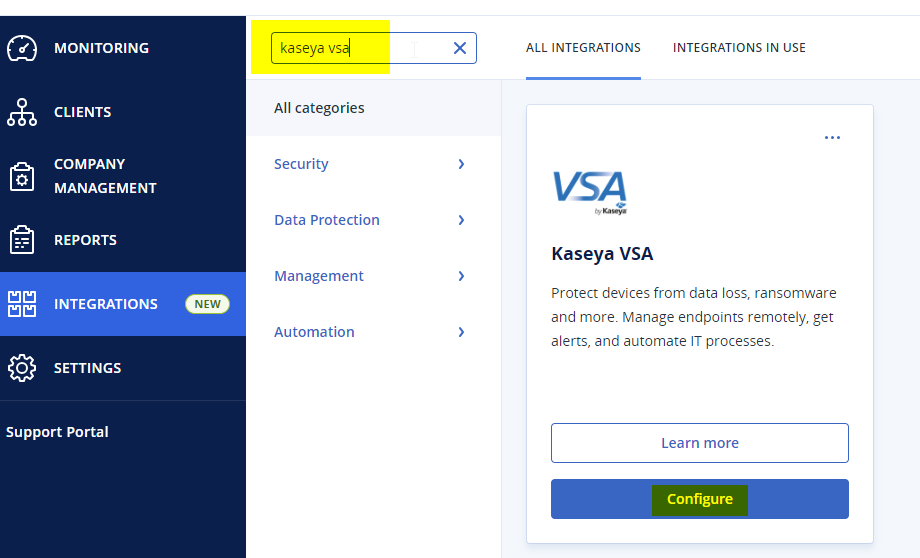920x558 pixels.
Task: Open the Monitoring section
Action: pos(102,48)
